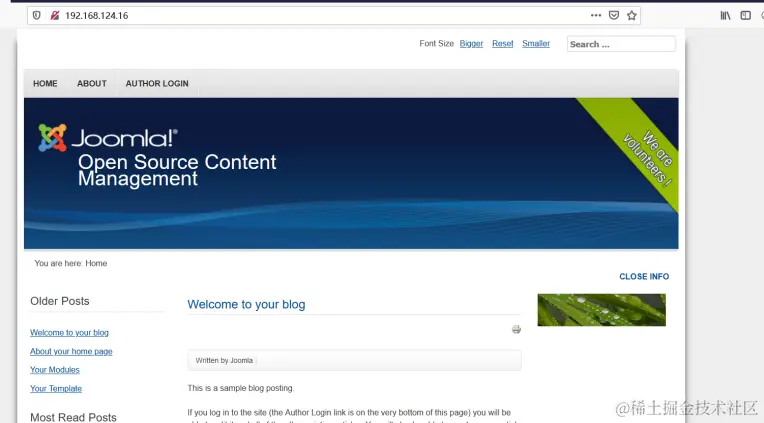Click the Joomla! logo in the banner
The height and width of the screenshot is (423, 764).
click(x=108, y=137)
